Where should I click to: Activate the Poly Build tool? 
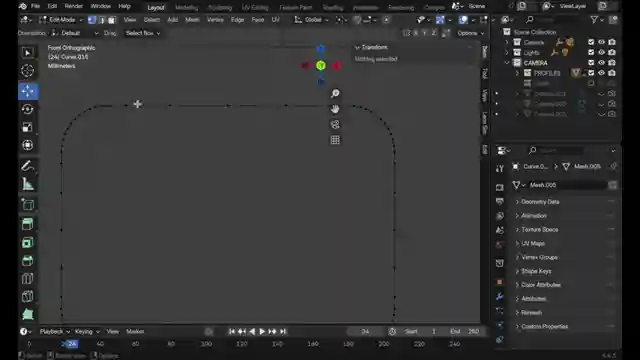27,314
